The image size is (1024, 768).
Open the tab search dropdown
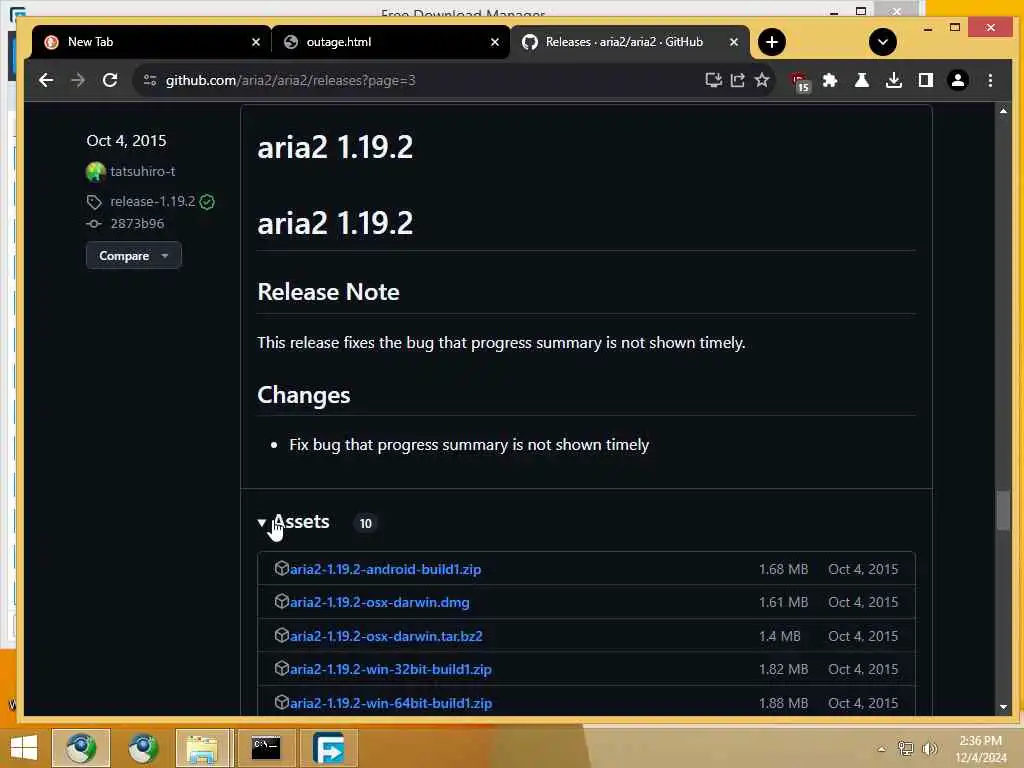[882, 42]
